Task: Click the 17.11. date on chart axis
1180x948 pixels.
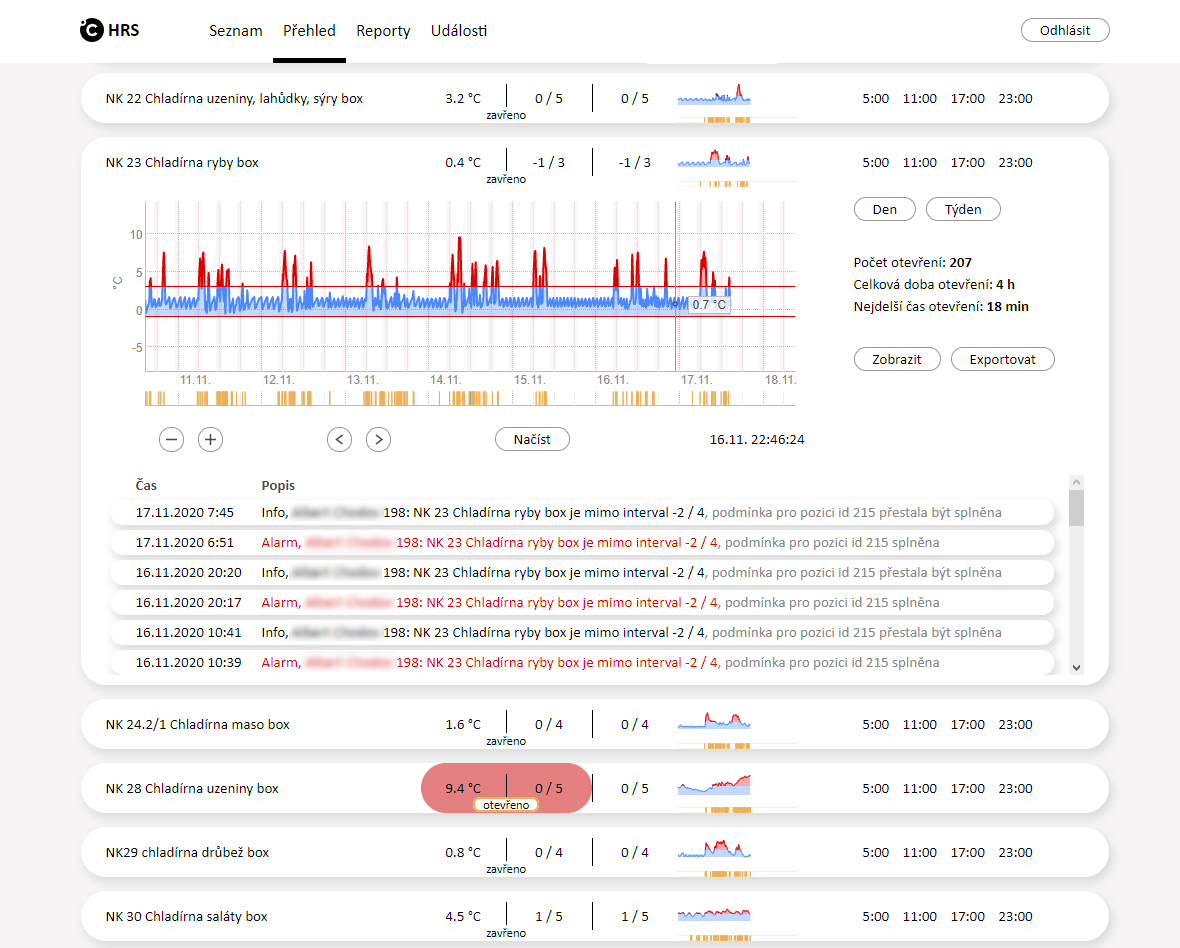Action: click(x=696, y=380)
